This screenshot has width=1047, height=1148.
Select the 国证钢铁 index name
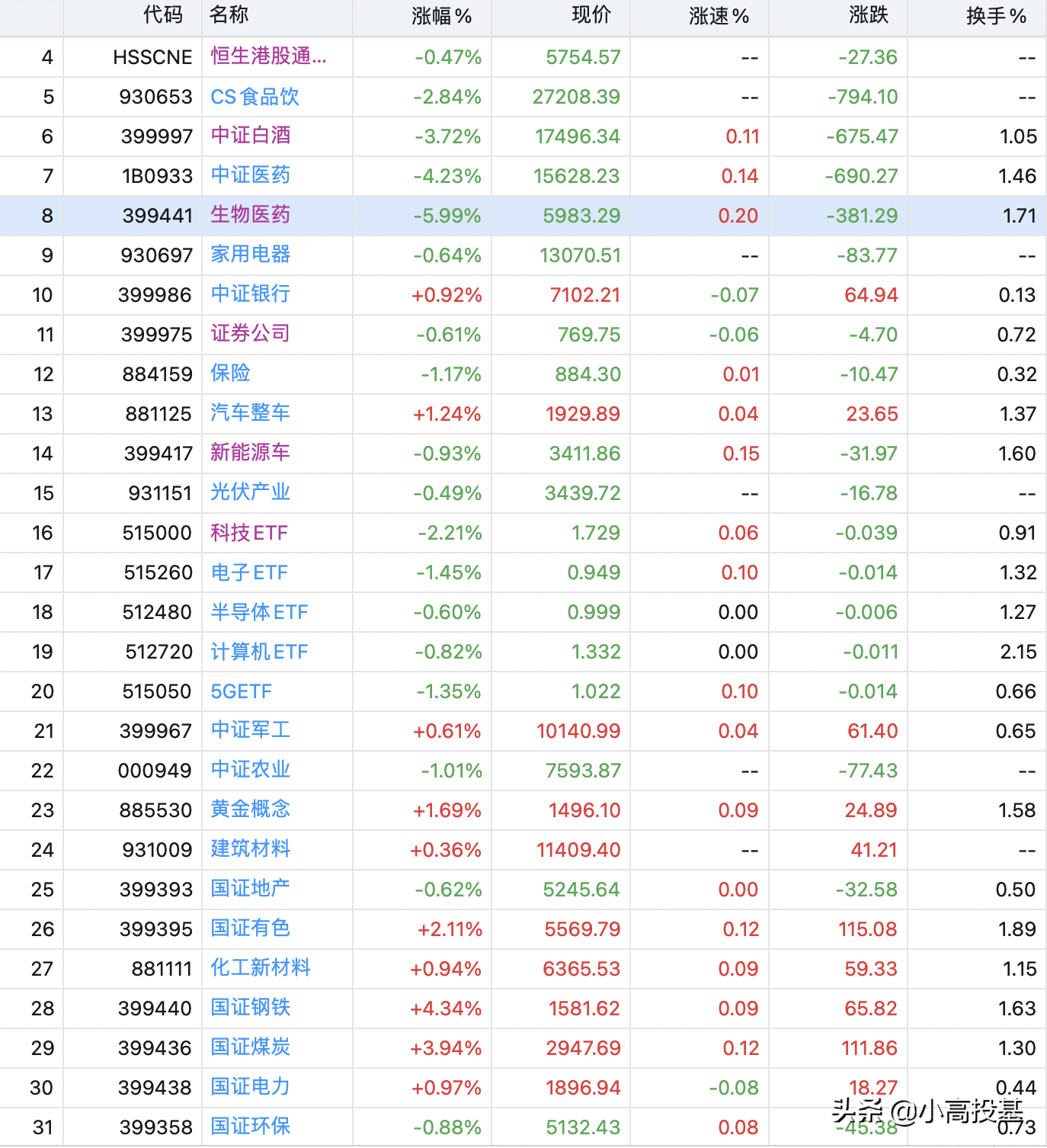click(251, 1008)
